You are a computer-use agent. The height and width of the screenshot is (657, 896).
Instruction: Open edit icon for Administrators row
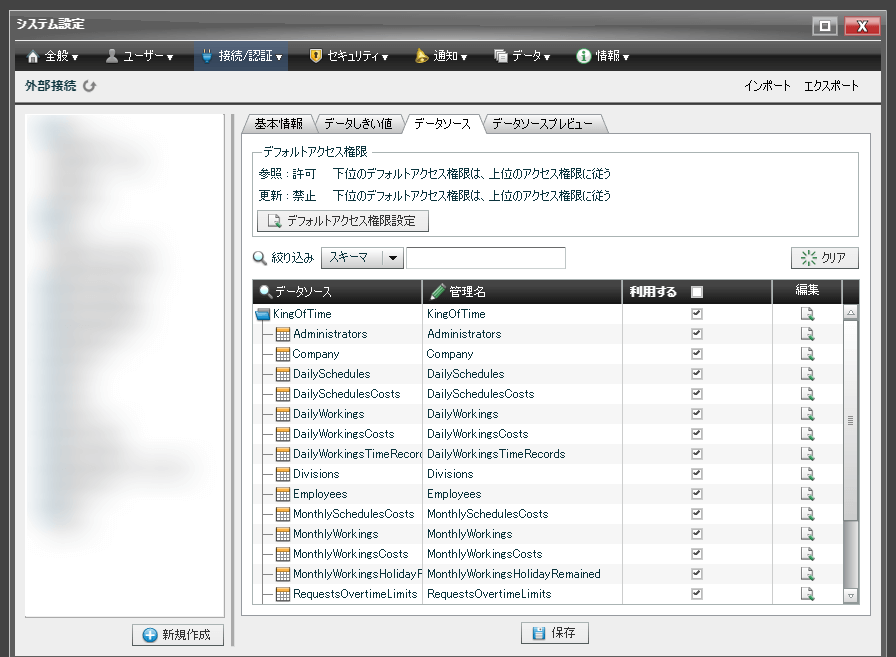[x=807, y=334]
